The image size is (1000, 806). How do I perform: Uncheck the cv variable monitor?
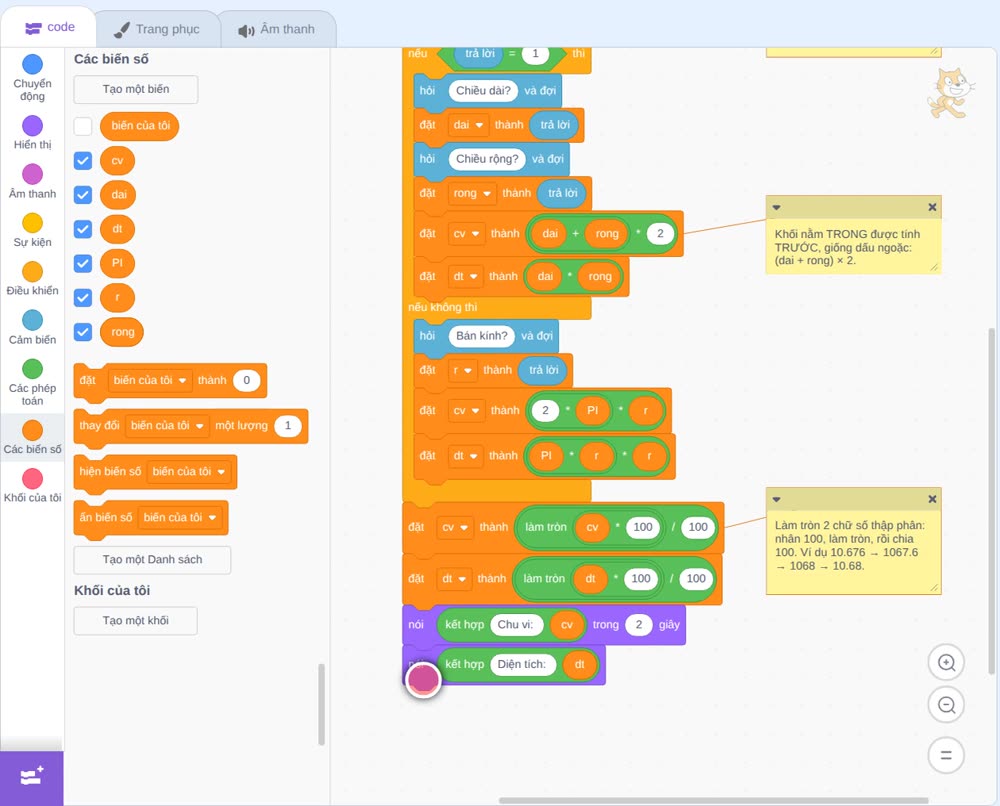[83, 161]
